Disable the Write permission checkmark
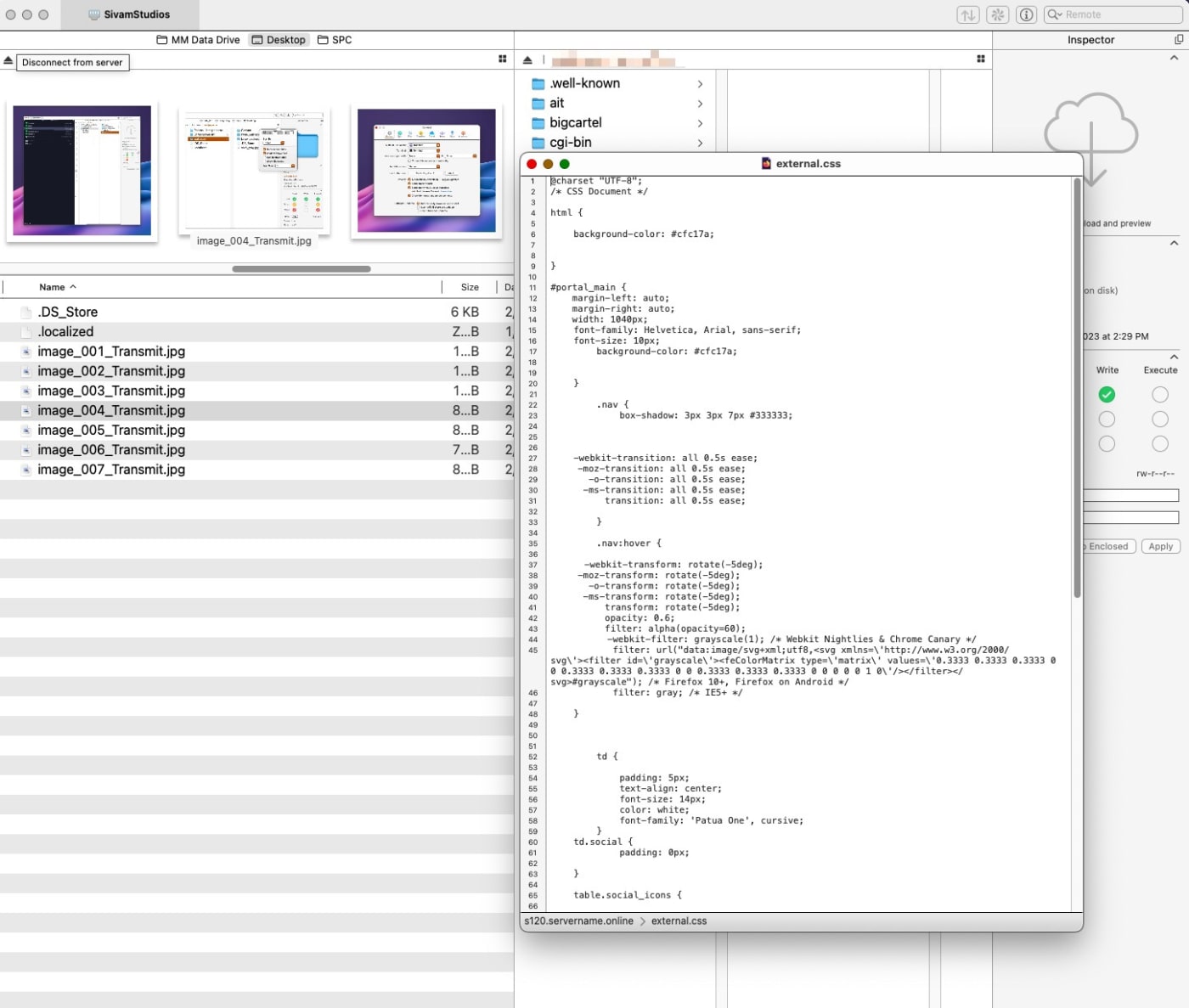The width and height of the screenshot is (1189, 1008). tap(1106, 394)
